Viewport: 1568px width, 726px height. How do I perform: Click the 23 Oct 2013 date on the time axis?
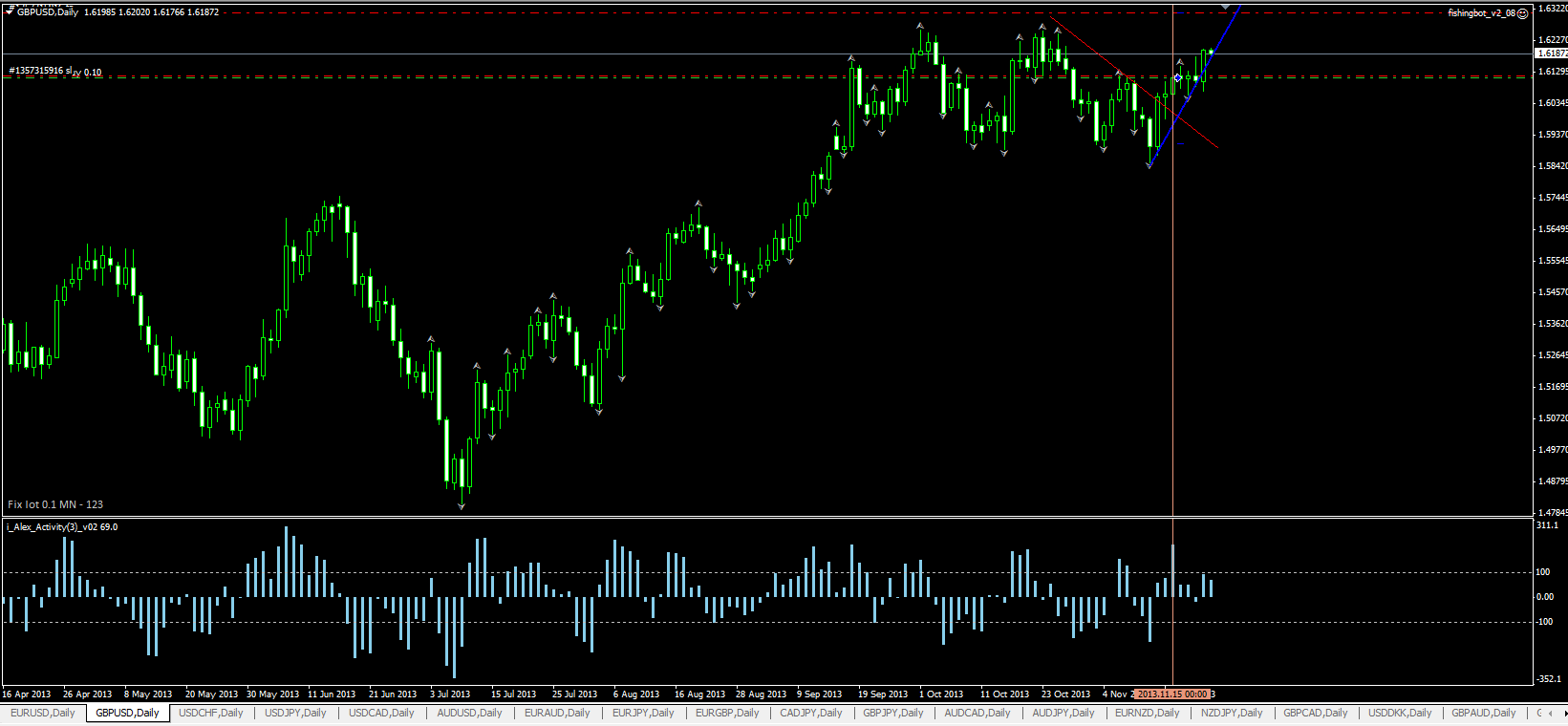point(1065,694)
